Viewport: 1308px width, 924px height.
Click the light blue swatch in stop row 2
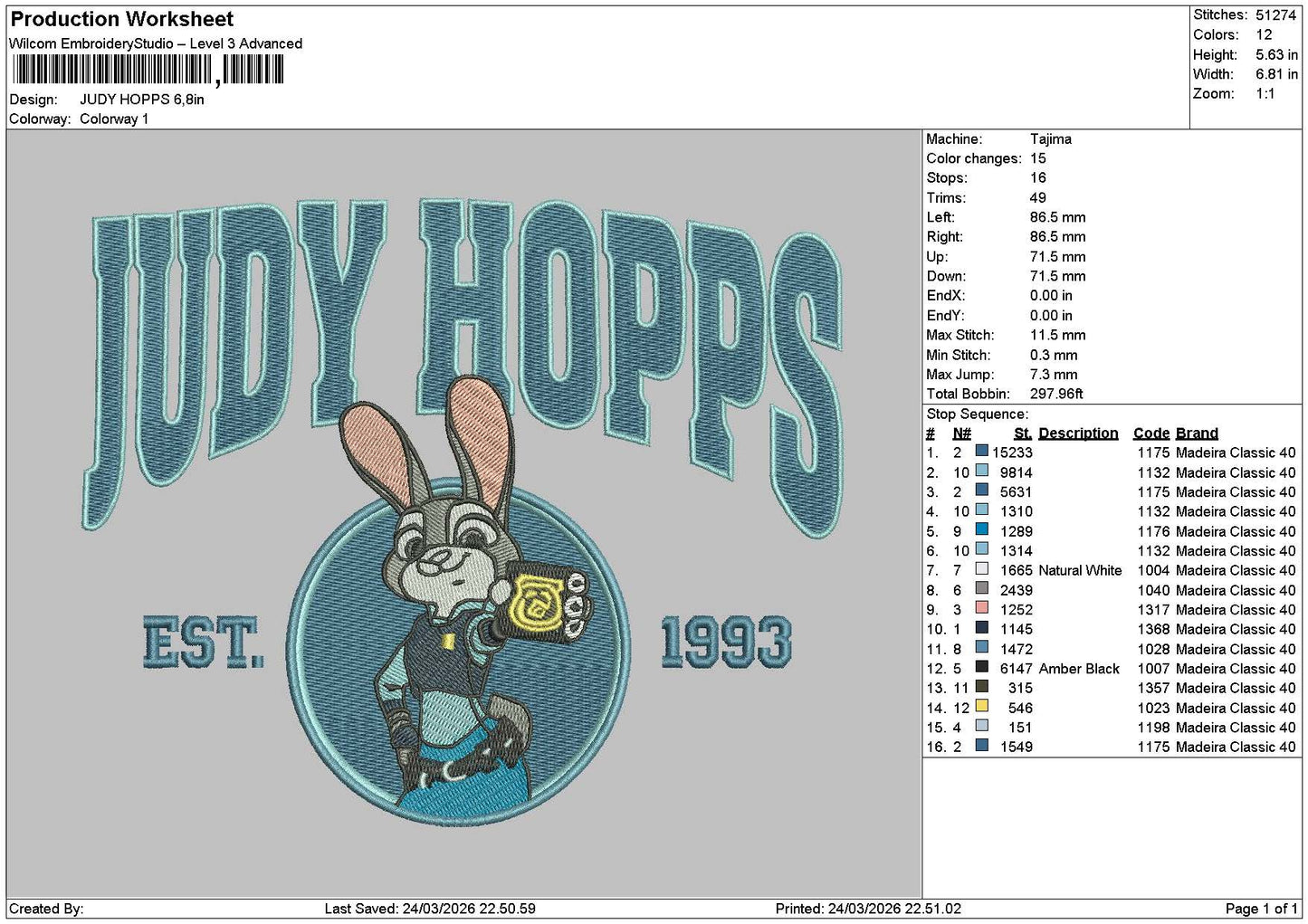(x=981, y=471)
